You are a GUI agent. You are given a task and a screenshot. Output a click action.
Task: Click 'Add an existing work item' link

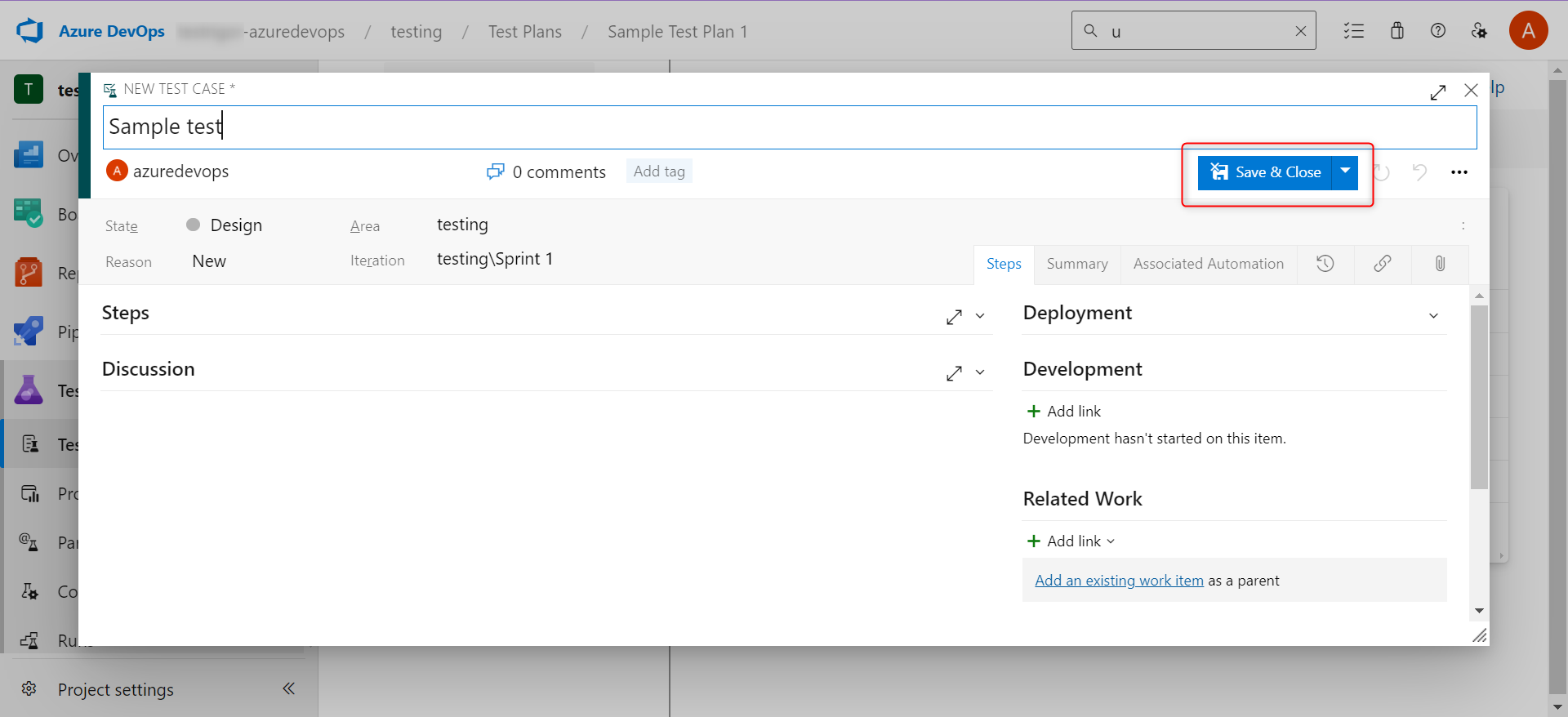point(1119,581)
